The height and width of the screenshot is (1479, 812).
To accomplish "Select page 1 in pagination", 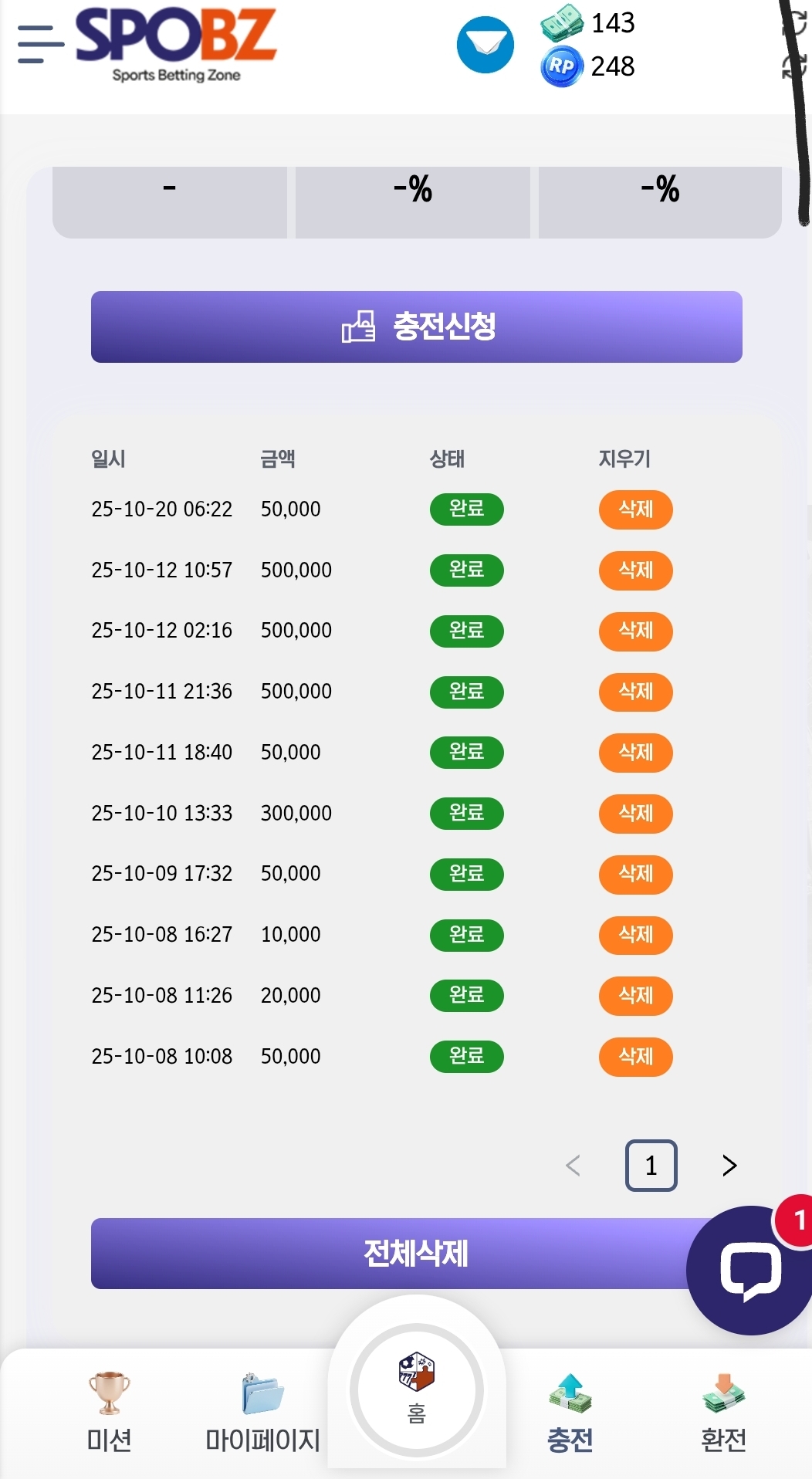I will point(651,1165).
